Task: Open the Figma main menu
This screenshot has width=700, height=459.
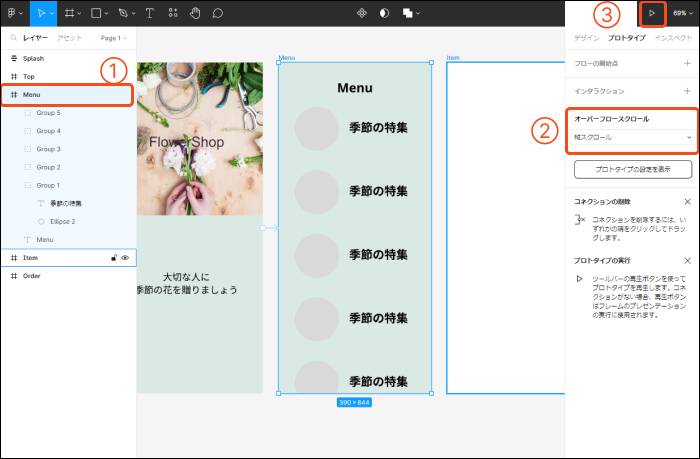Action: (14, 13)
